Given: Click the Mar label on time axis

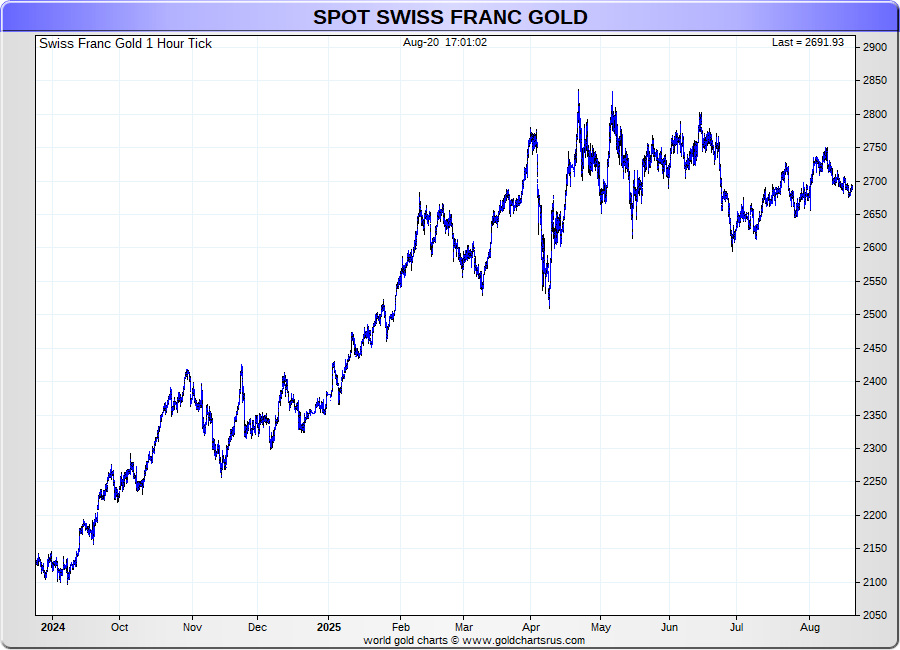Looking at the screenshot, I should (464, 627).
